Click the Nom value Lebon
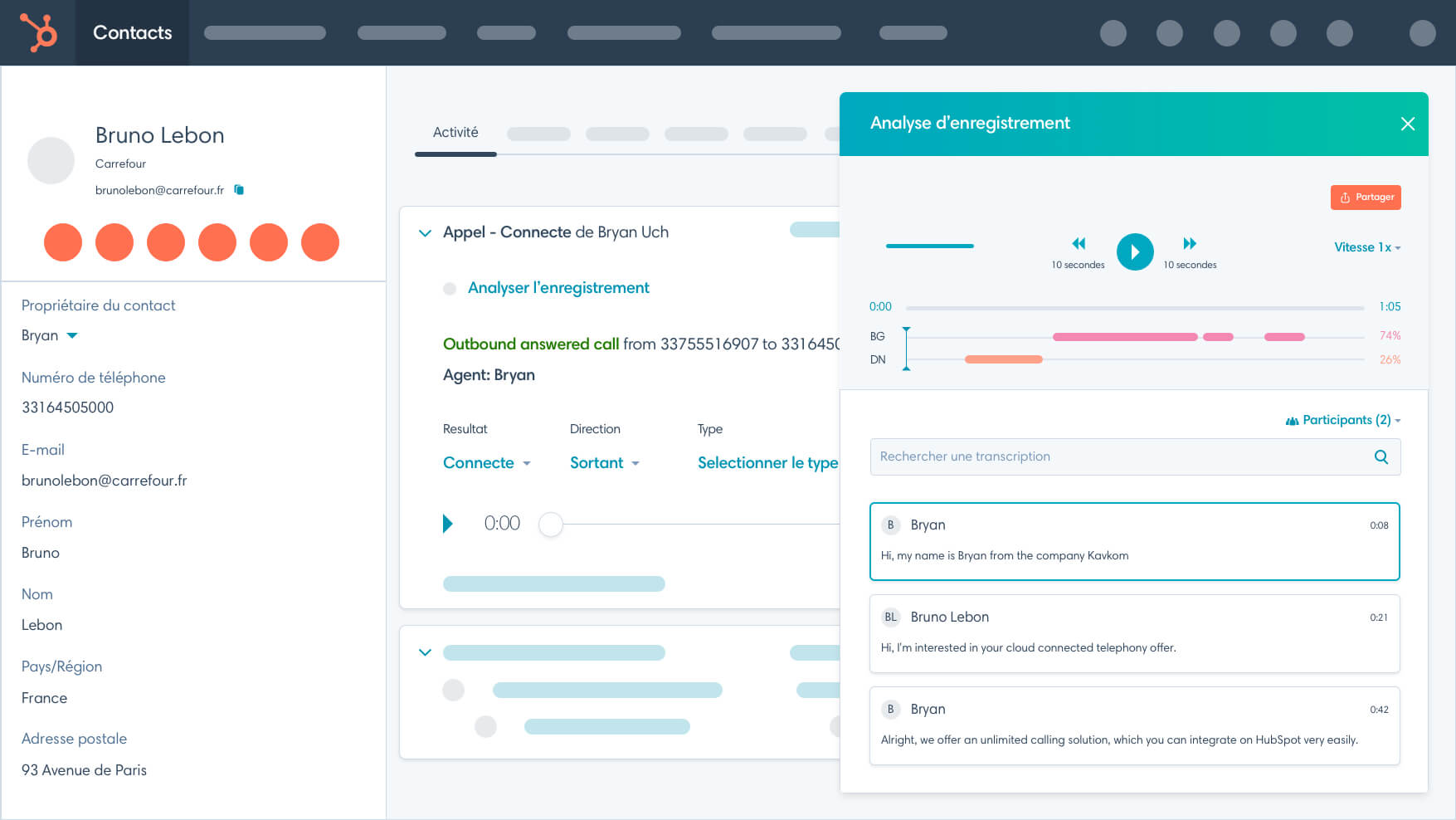The width and height of the screenshot is (1456, 820). pyautogui.click(x=42, y=625)
